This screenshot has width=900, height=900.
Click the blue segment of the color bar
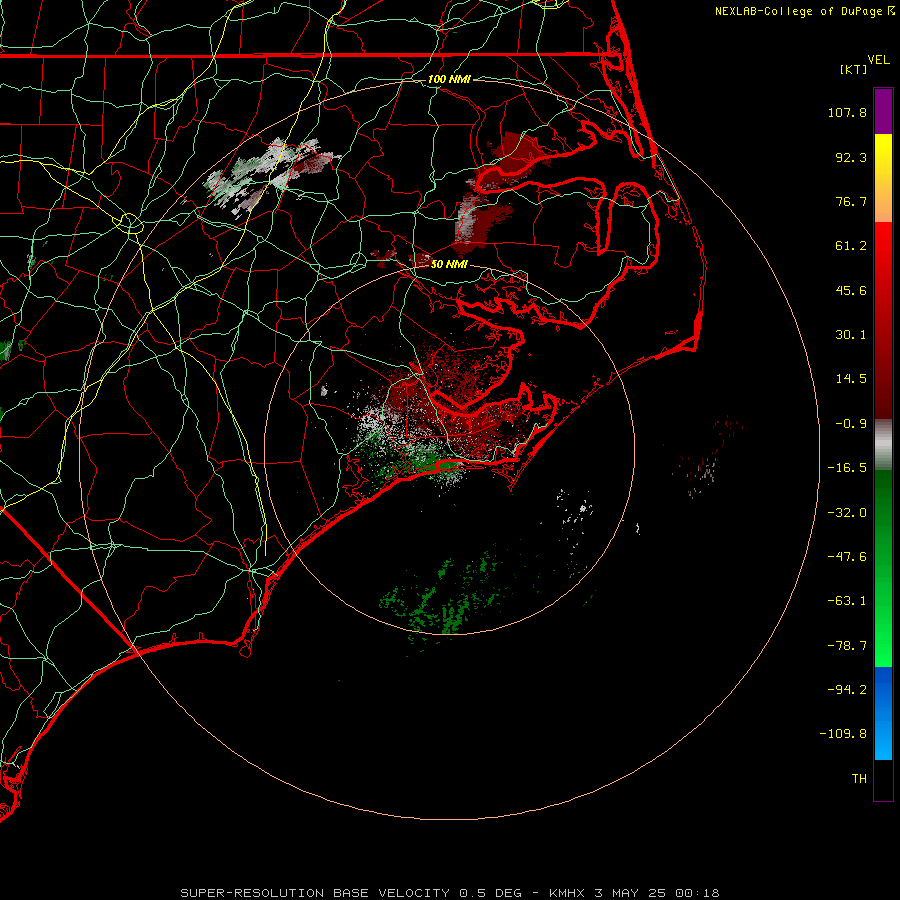click(x=883, y=713)
